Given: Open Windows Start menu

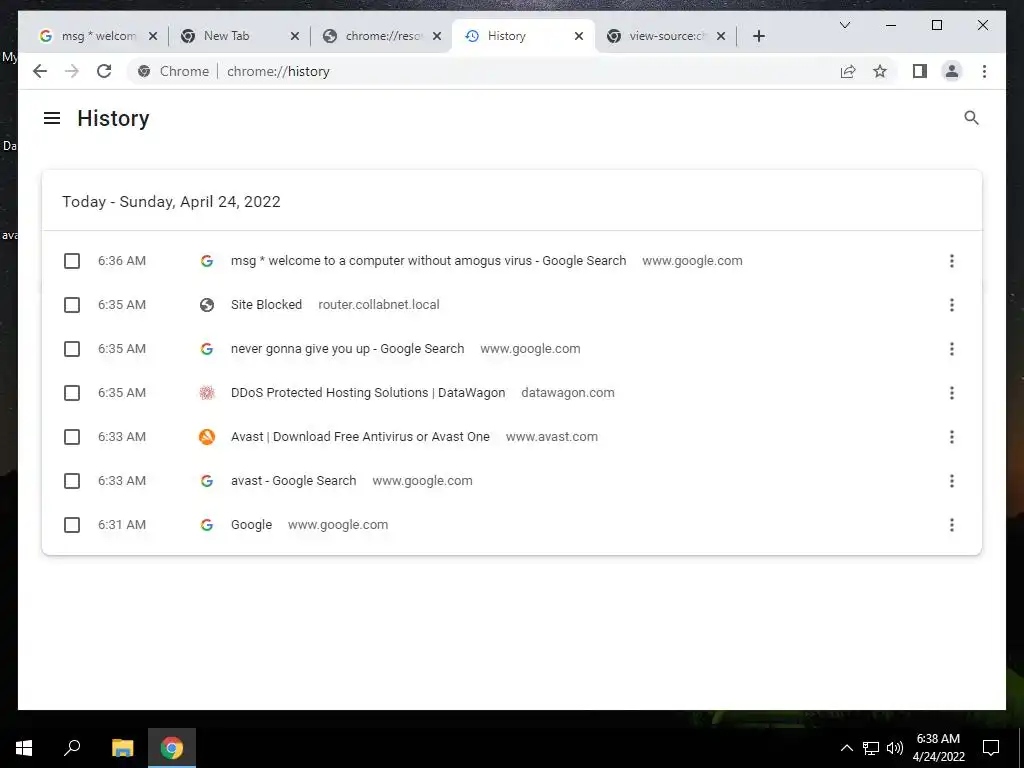Looking at the screenshot, I should point(24,748).
